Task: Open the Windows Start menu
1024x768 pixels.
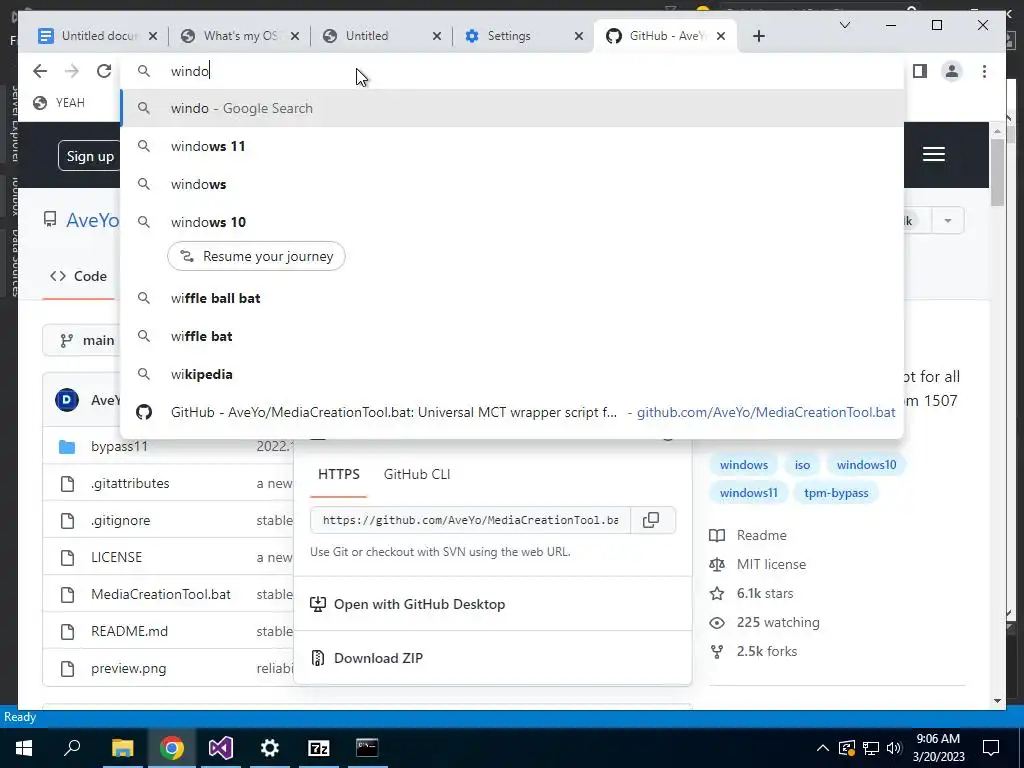Action: pyautogui.click(x=24, y=748)
